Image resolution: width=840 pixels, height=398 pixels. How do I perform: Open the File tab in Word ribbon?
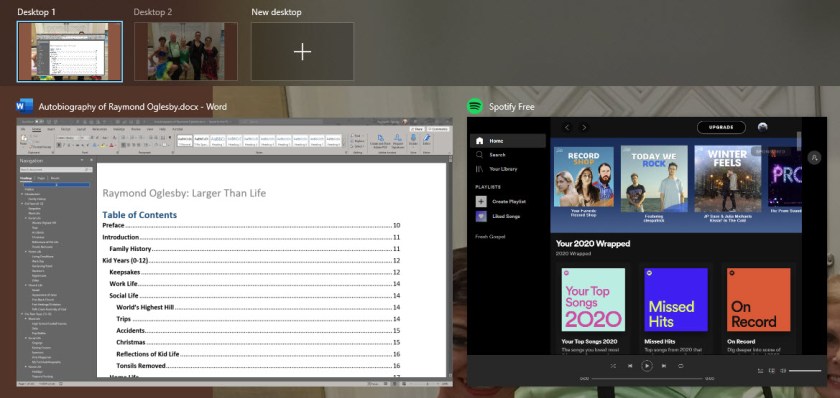[23, 129]
